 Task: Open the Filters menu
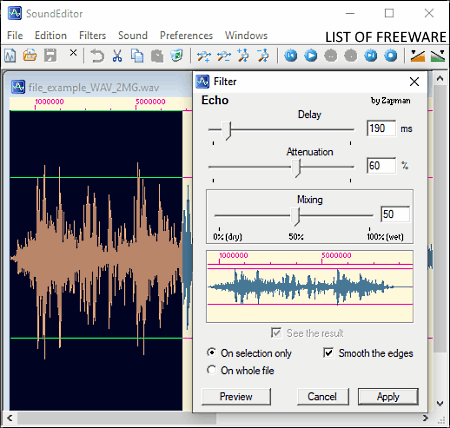click(x=92, y=35)
